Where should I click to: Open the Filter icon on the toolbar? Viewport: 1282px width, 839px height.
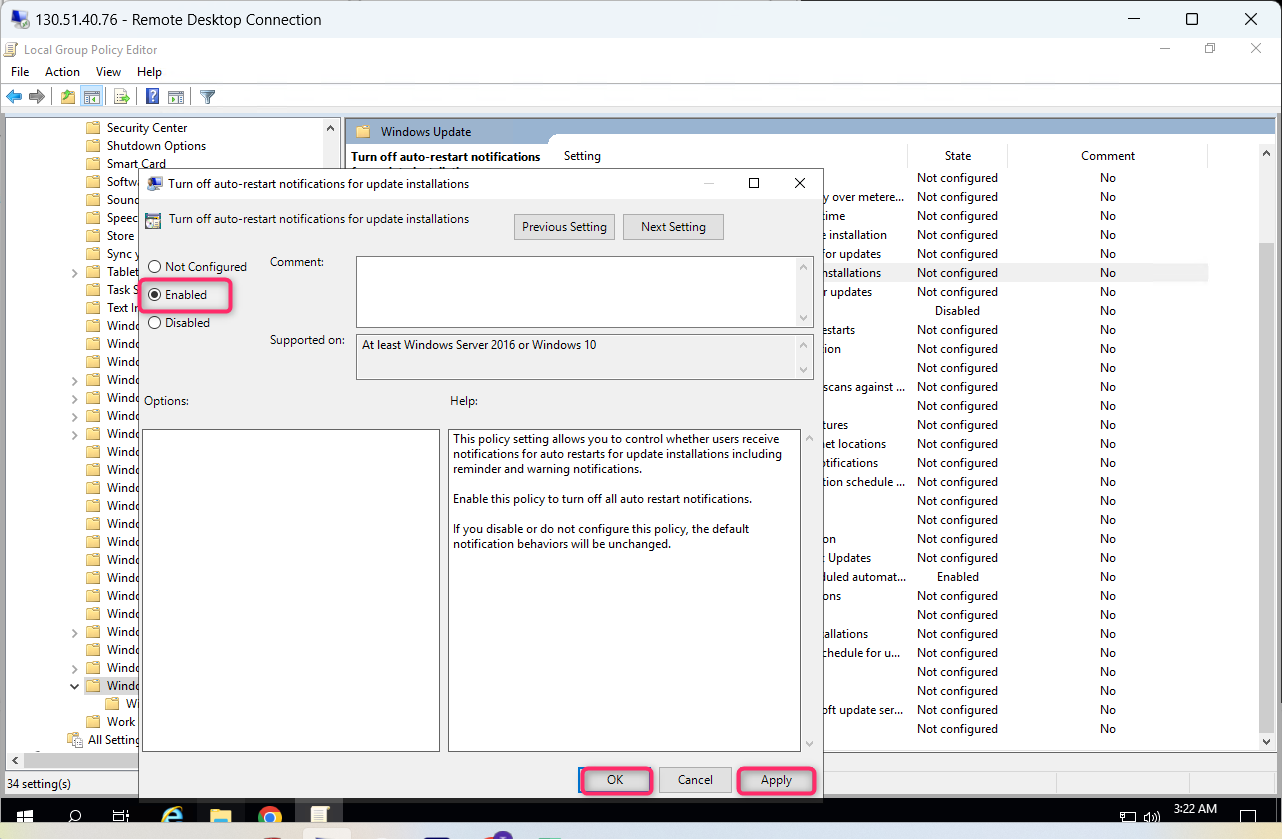[x=207, y=96]
